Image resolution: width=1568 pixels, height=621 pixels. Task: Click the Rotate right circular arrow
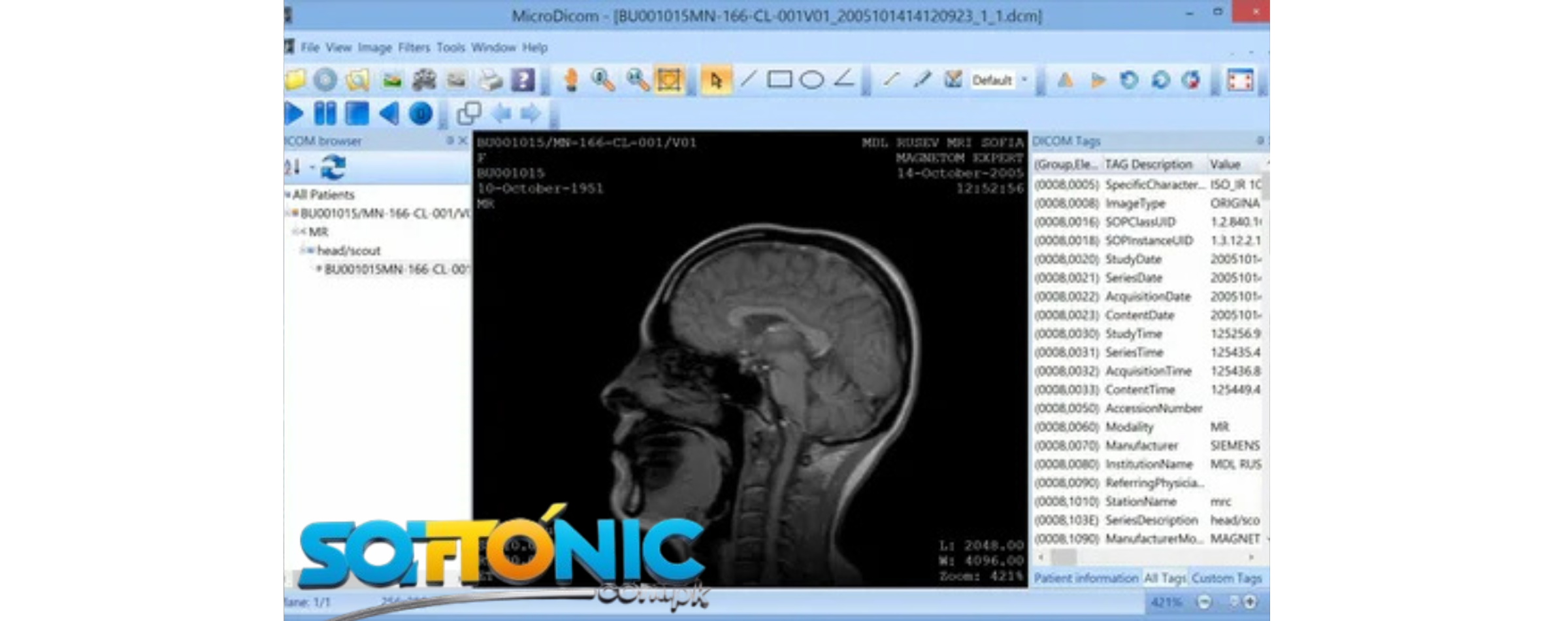click(1160, 80)
